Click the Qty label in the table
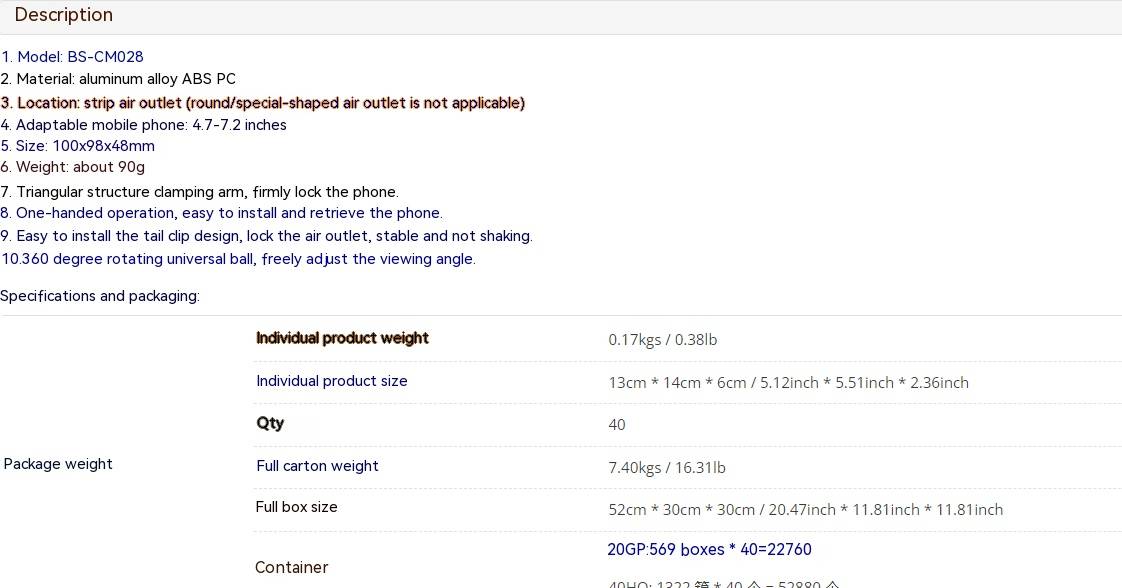The height and width of the screenshot is (588, 1122). pos(270,423)
